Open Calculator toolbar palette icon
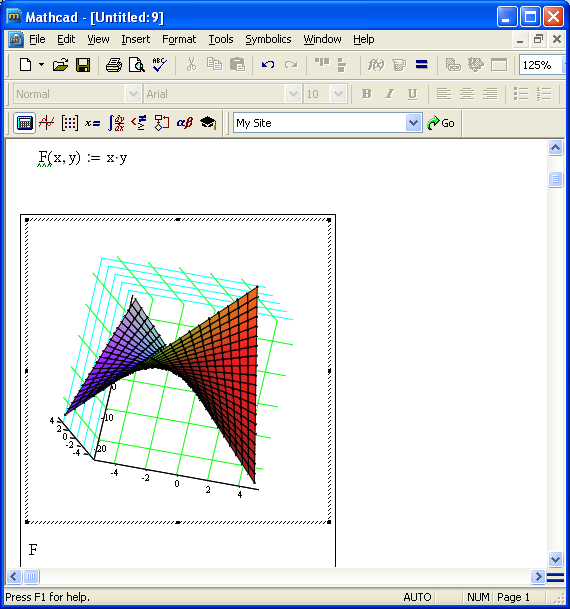570x609 pixels. click(x=24, y=123)
